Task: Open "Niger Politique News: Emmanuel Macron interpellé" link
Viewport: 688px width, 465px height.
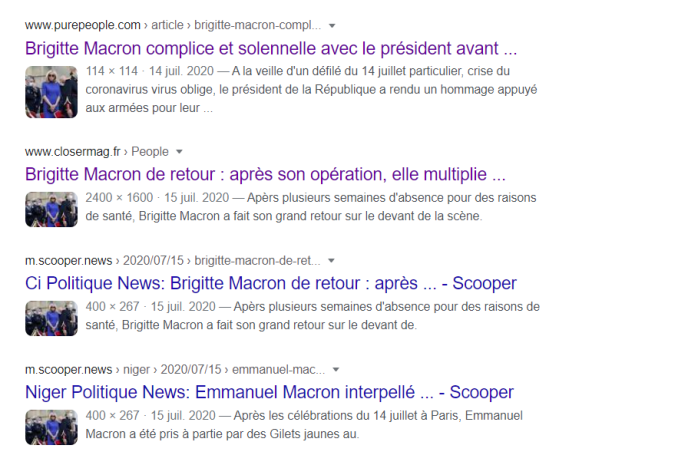Action: (269, 392)
